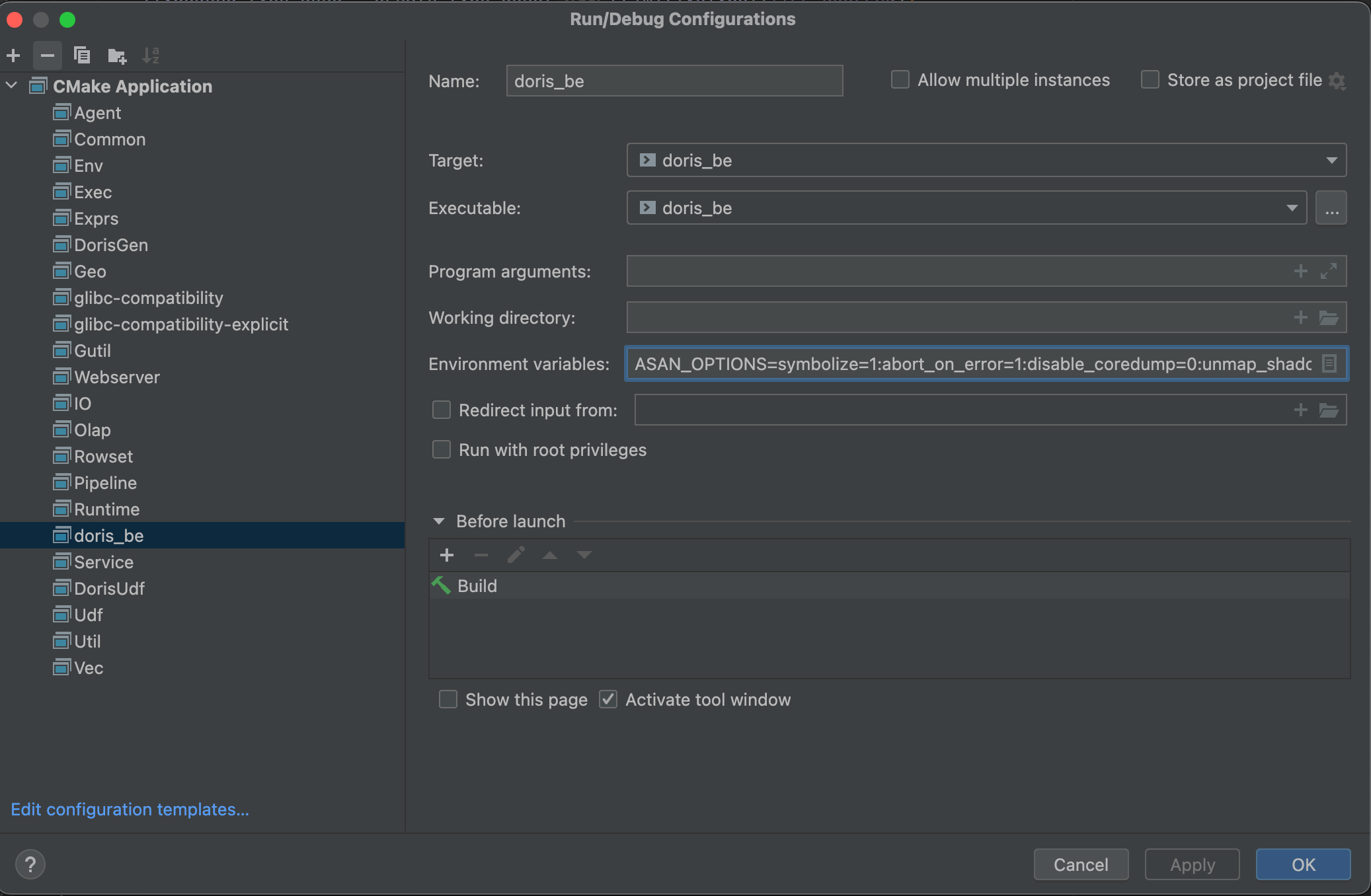Select the Pipeline configuration

point(106,483)
